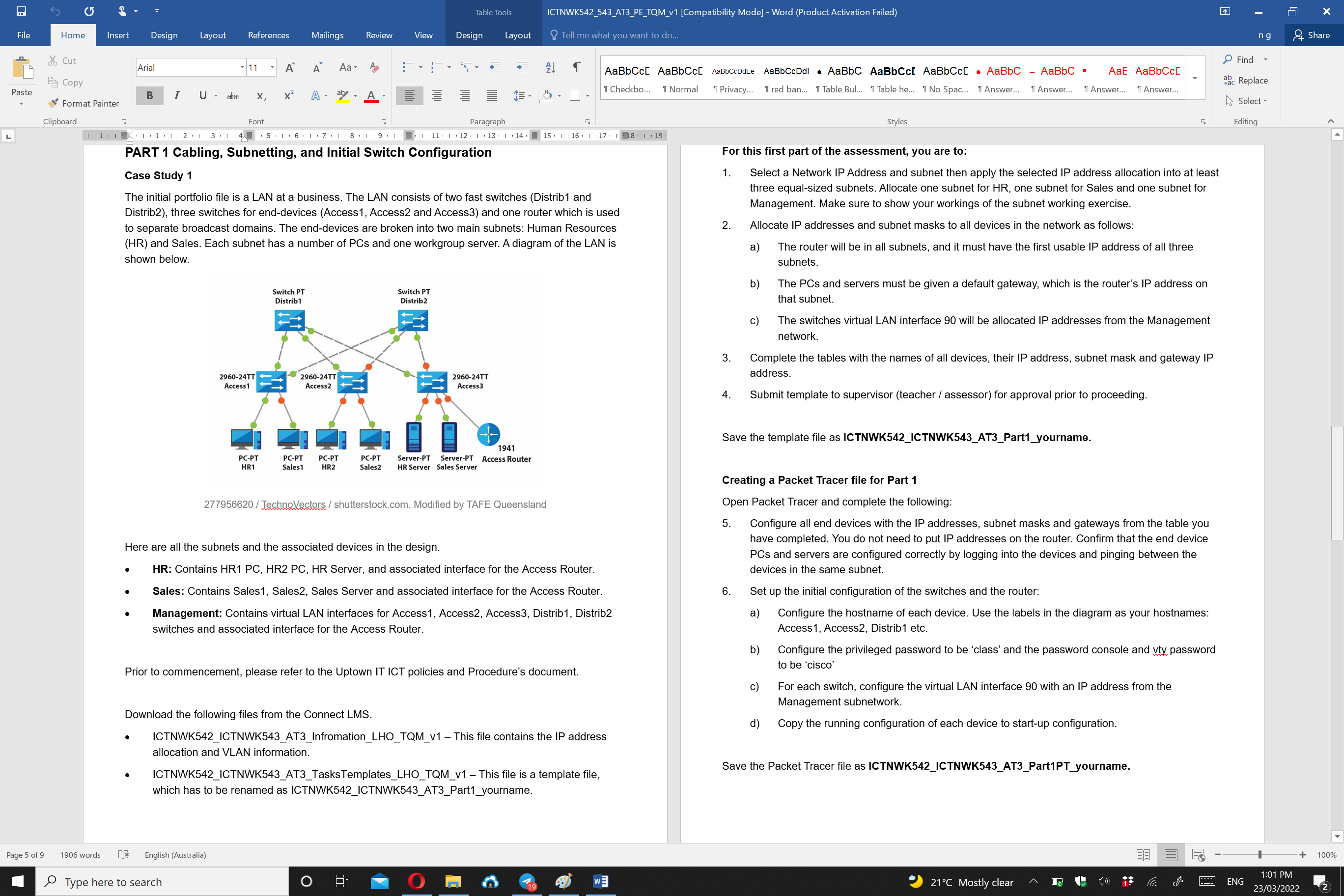Screen dimensions: 1344x896
Task: Switch to the References tab
Action: click(269, 35)
